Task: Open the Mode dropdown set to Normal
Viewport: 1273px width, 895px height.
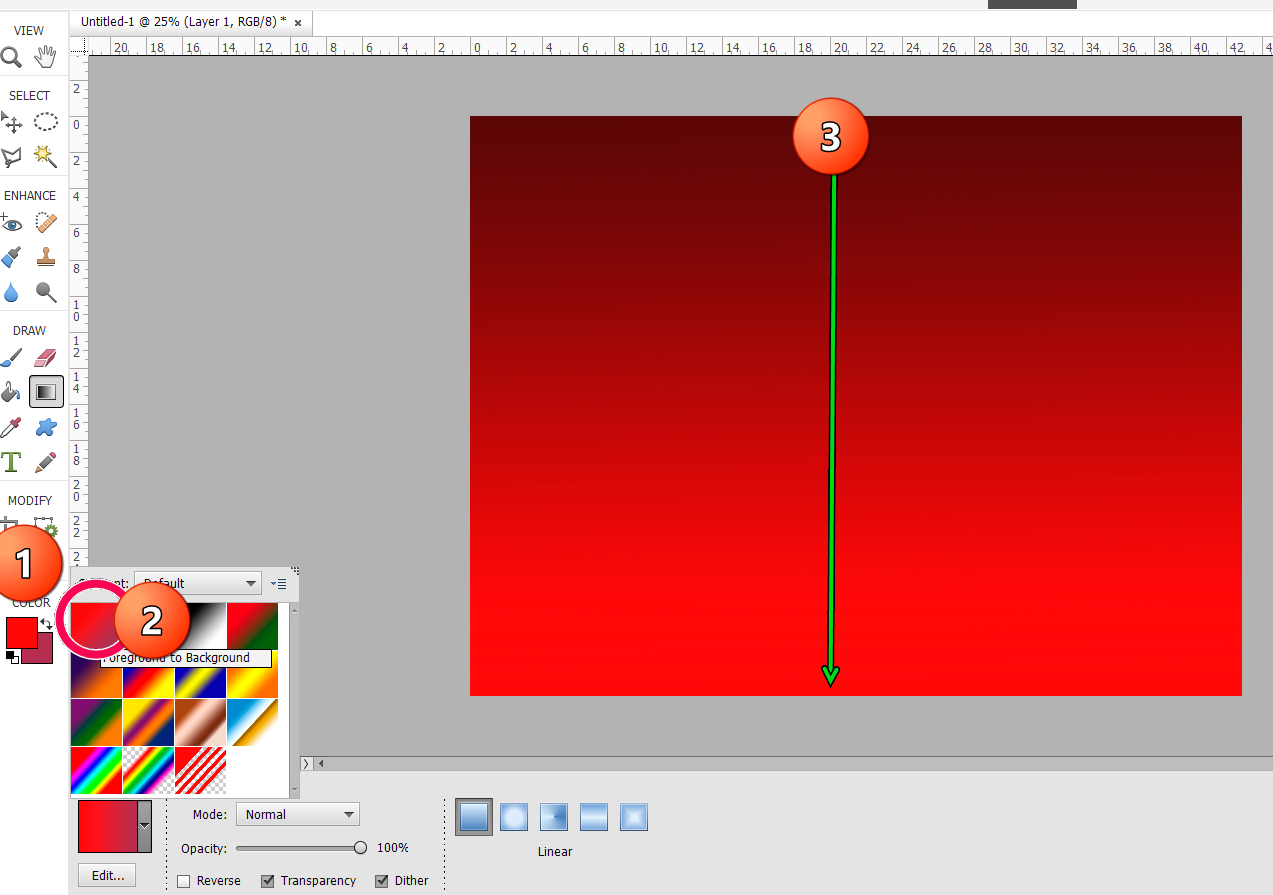Action: coord(297,814)
